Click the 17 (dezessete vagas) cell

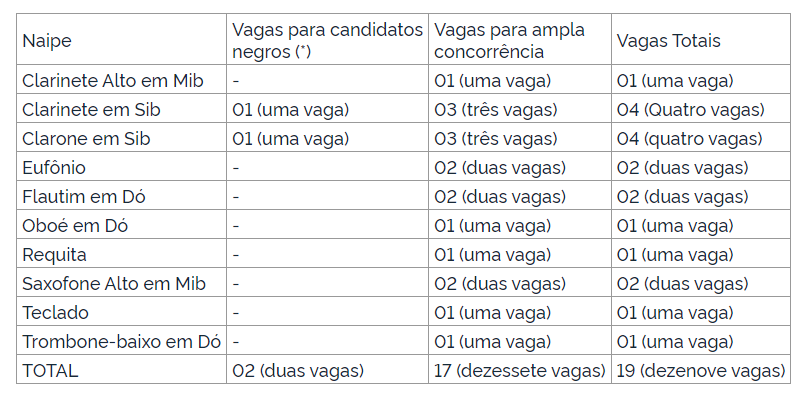(520, 369)
